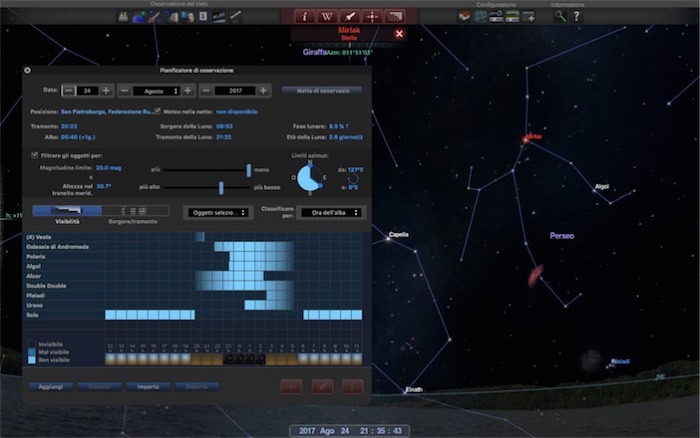This screenshot has height=438, width=700.
Task: Open object info with the red 'i' button
Action: 304,17
